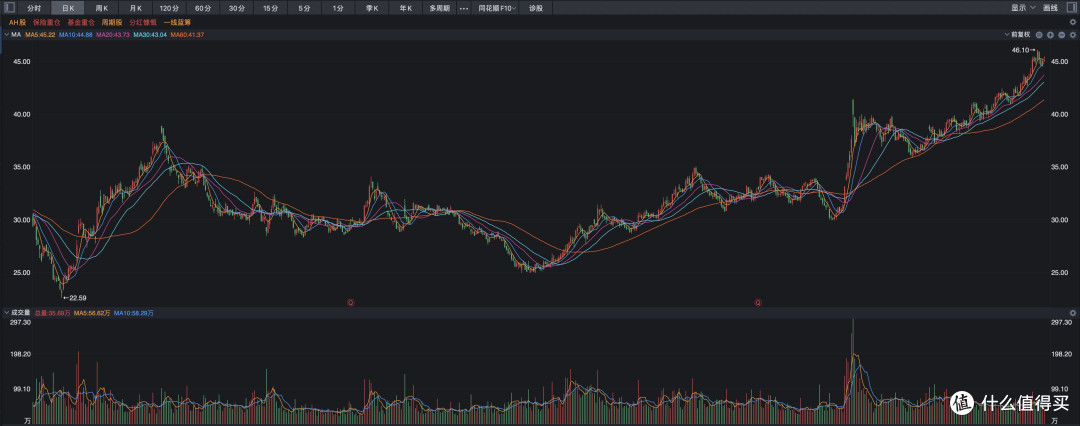
Task: Collapse the MA indicator chevron
Action: [x=6, y=34]
